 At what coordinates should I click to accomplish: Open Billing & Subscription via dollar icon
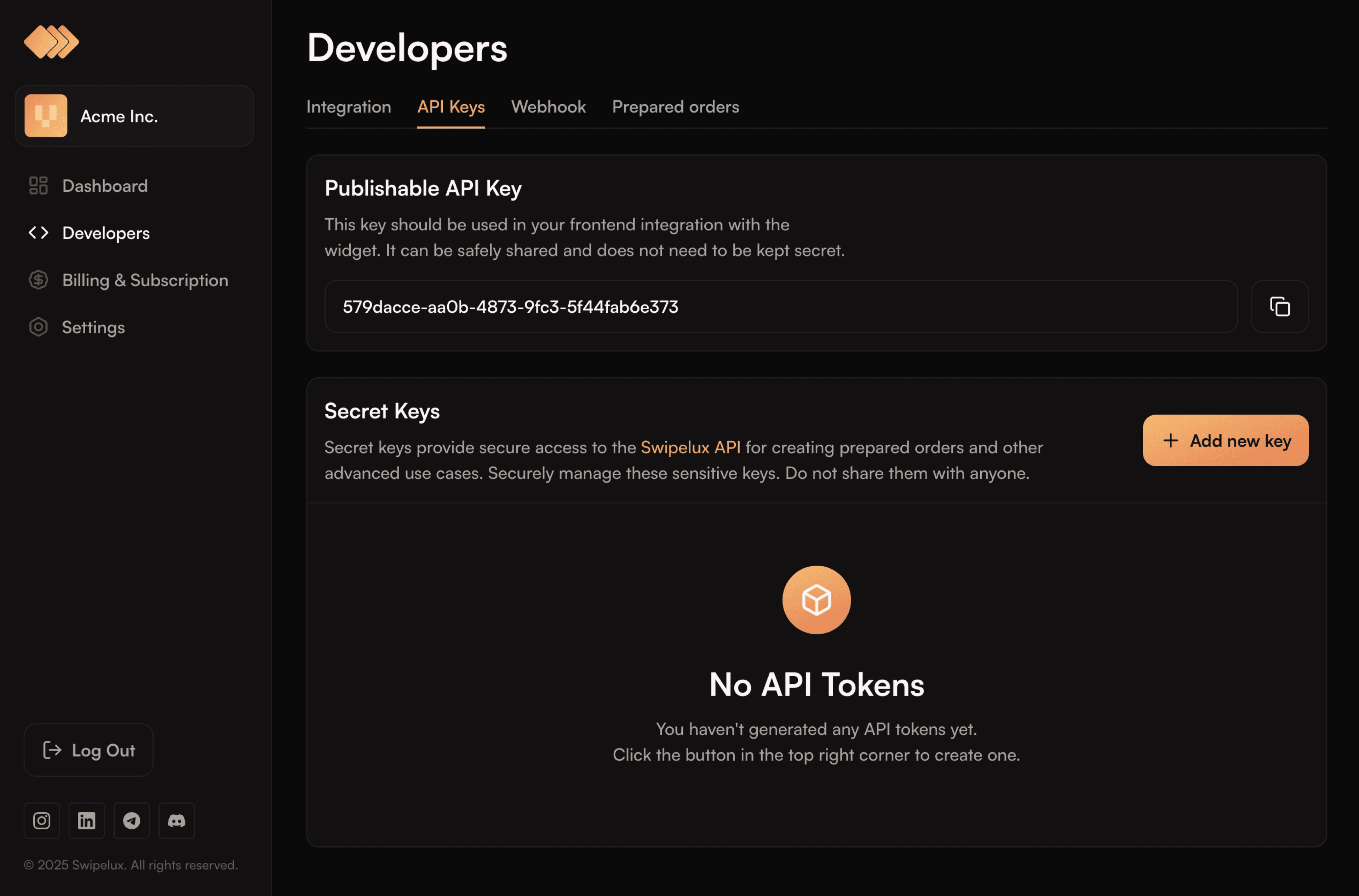click(38, 279)
